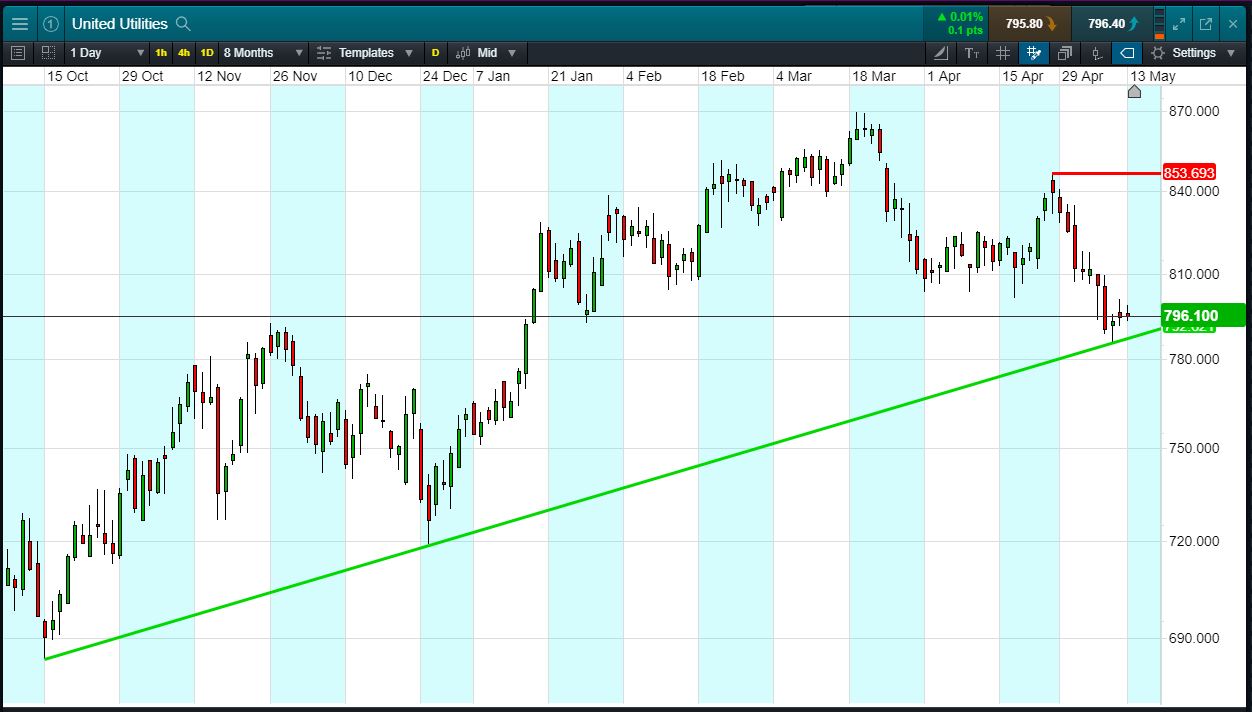Click the Settings gear icon
This screenshot has height=712, width=1252.
click(x=1158, y=53)
